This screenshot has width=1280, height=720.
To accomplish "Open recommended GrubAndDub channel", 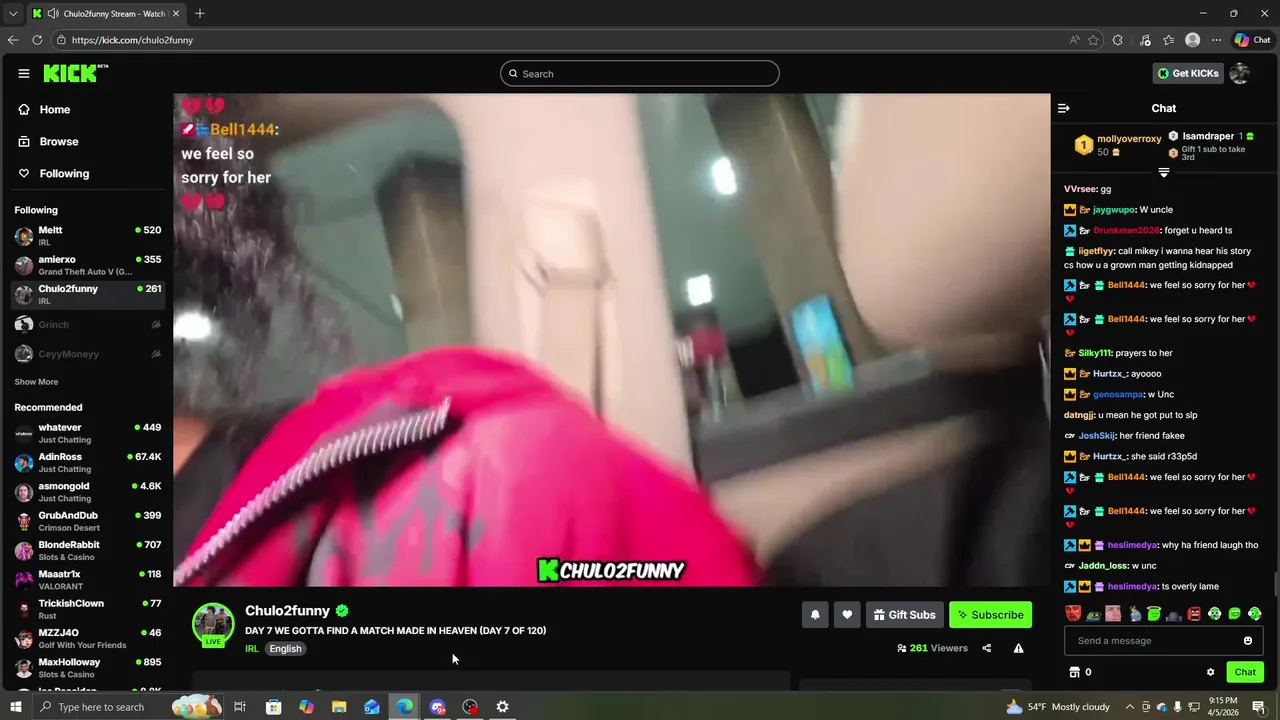I will tap(88, 521).
